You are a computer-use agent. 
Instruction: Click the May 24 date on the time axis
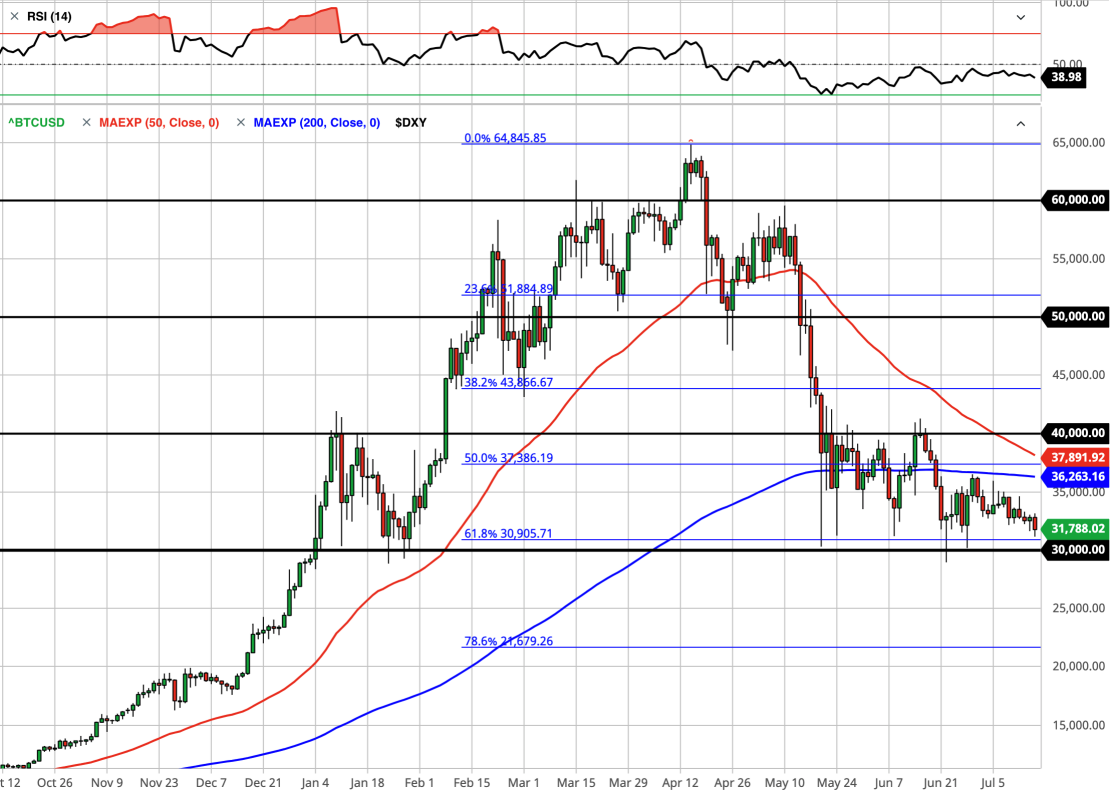coord(837,783)
